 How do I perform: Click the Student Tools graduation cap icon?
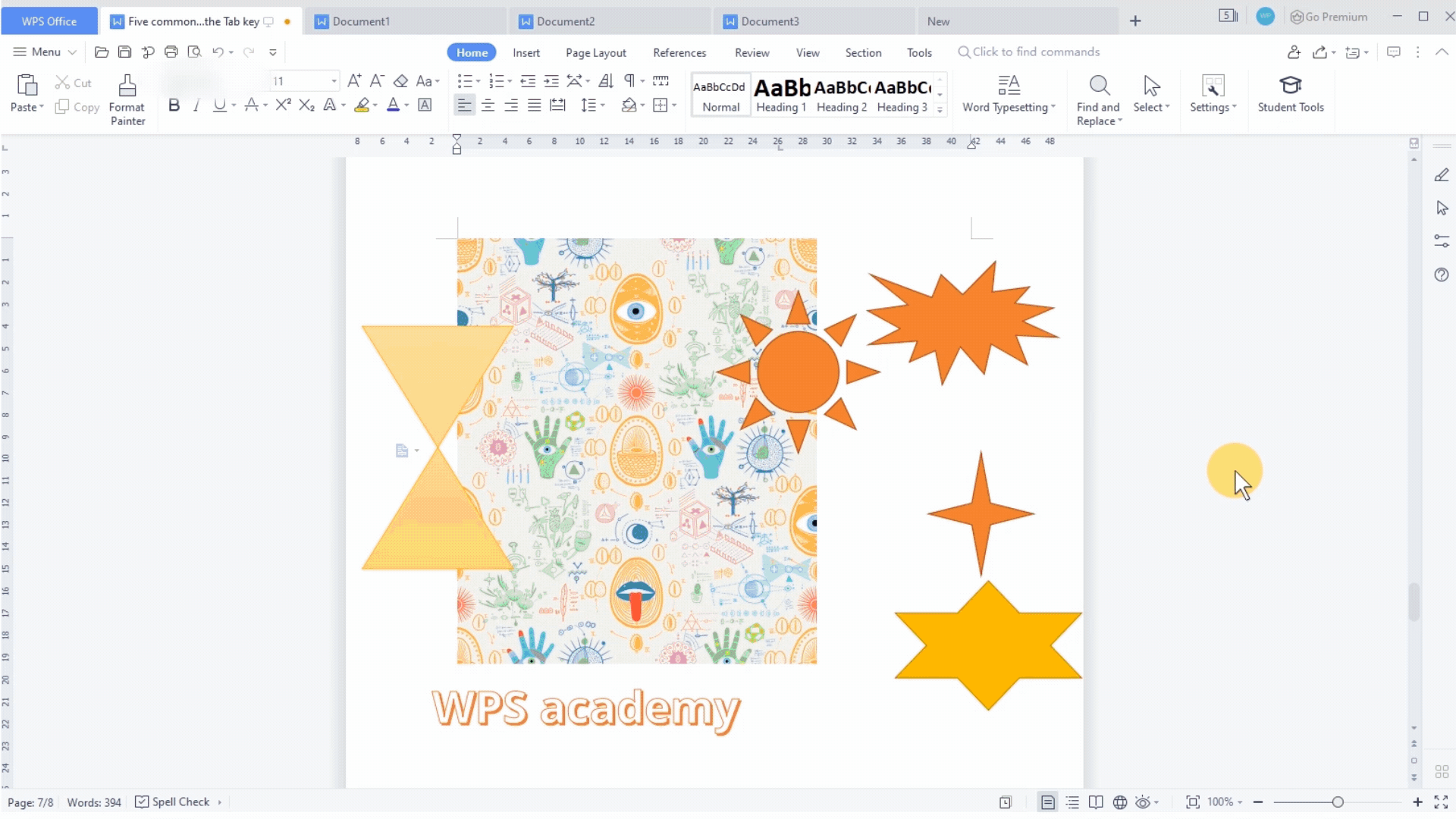(1291, 85)
